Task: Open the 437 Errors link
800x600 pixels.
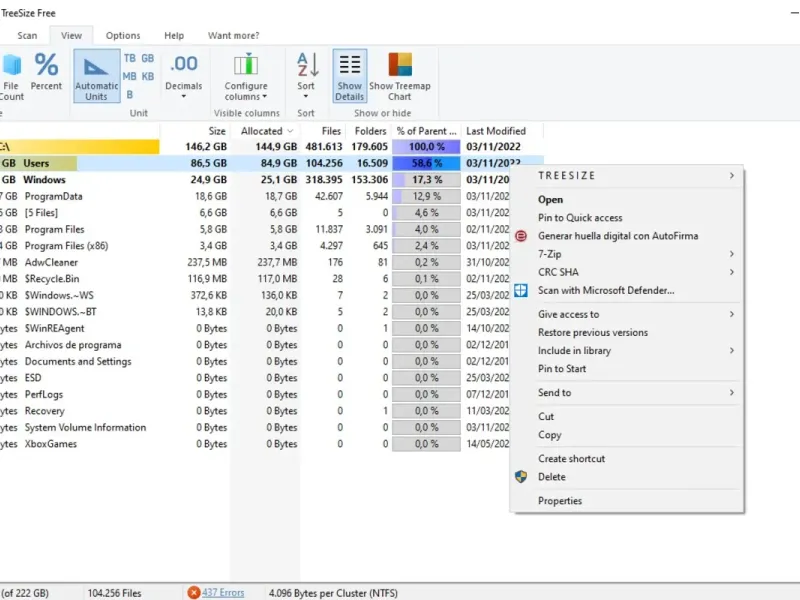Action: point(223,593)
